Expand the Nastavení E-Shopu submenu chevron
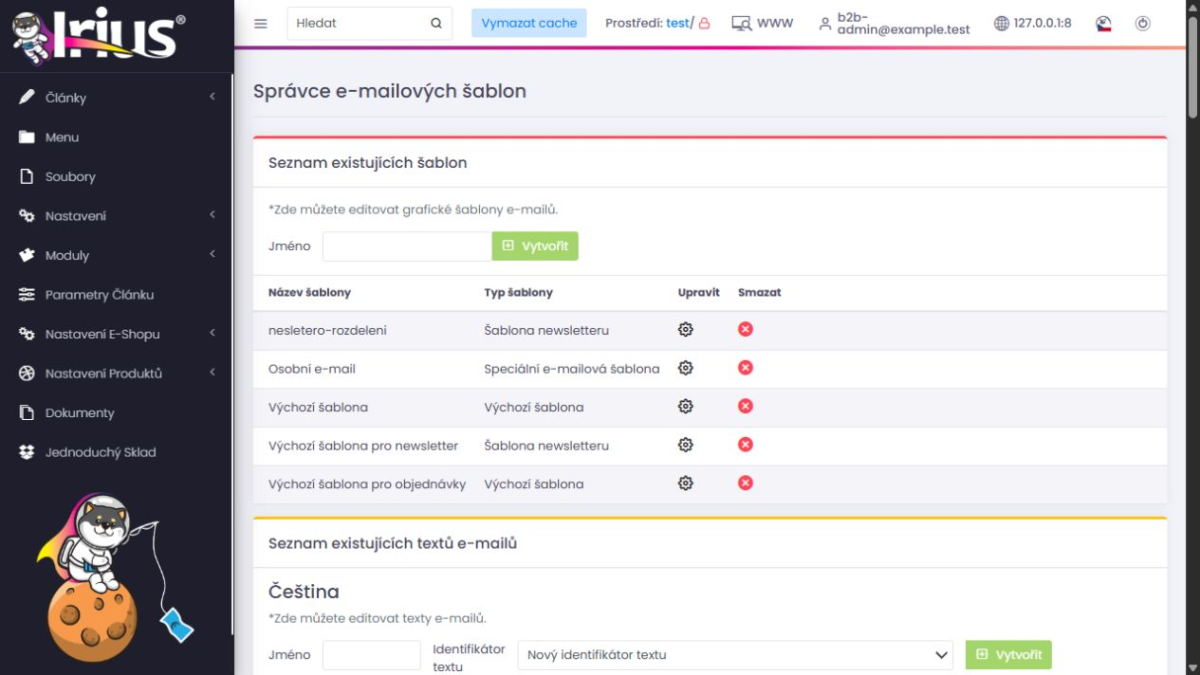This screenshot has width=1200, height=675. click(212, 333)
